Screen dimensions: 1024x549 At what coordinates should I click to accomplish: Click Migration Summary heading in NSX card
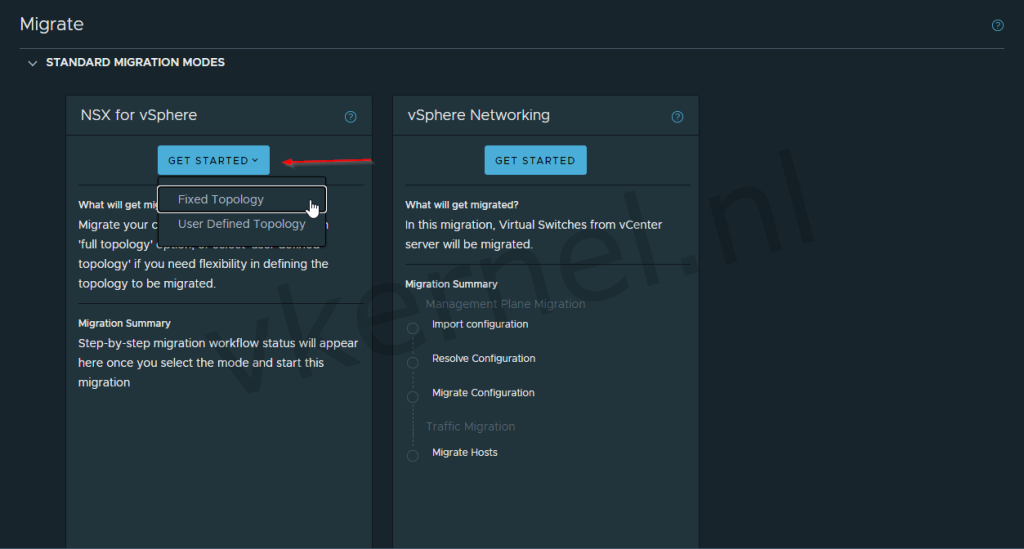[124, 323]
